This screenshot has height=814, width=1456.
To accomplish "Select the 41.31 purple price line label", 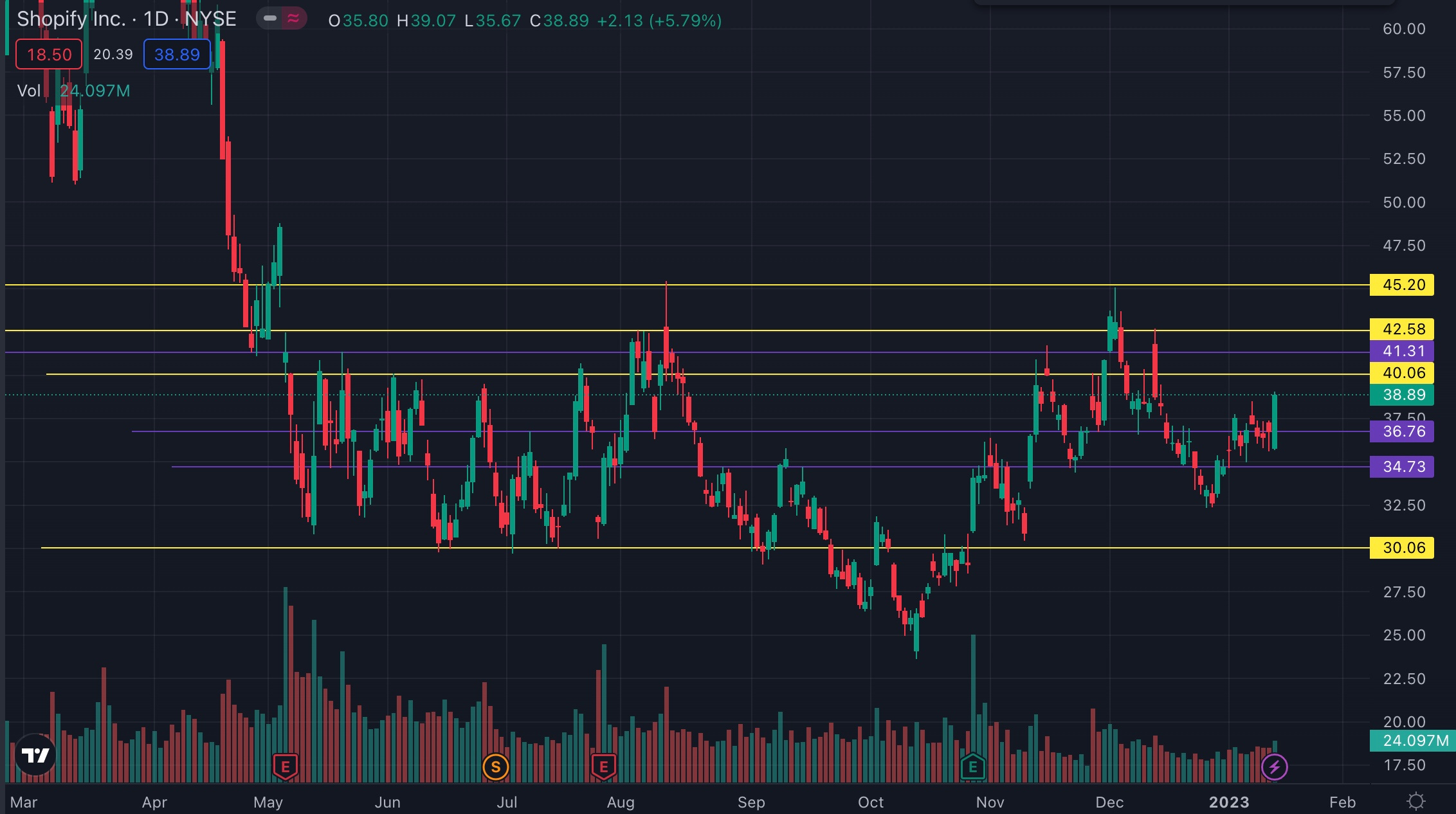I will click(1402, 351).
